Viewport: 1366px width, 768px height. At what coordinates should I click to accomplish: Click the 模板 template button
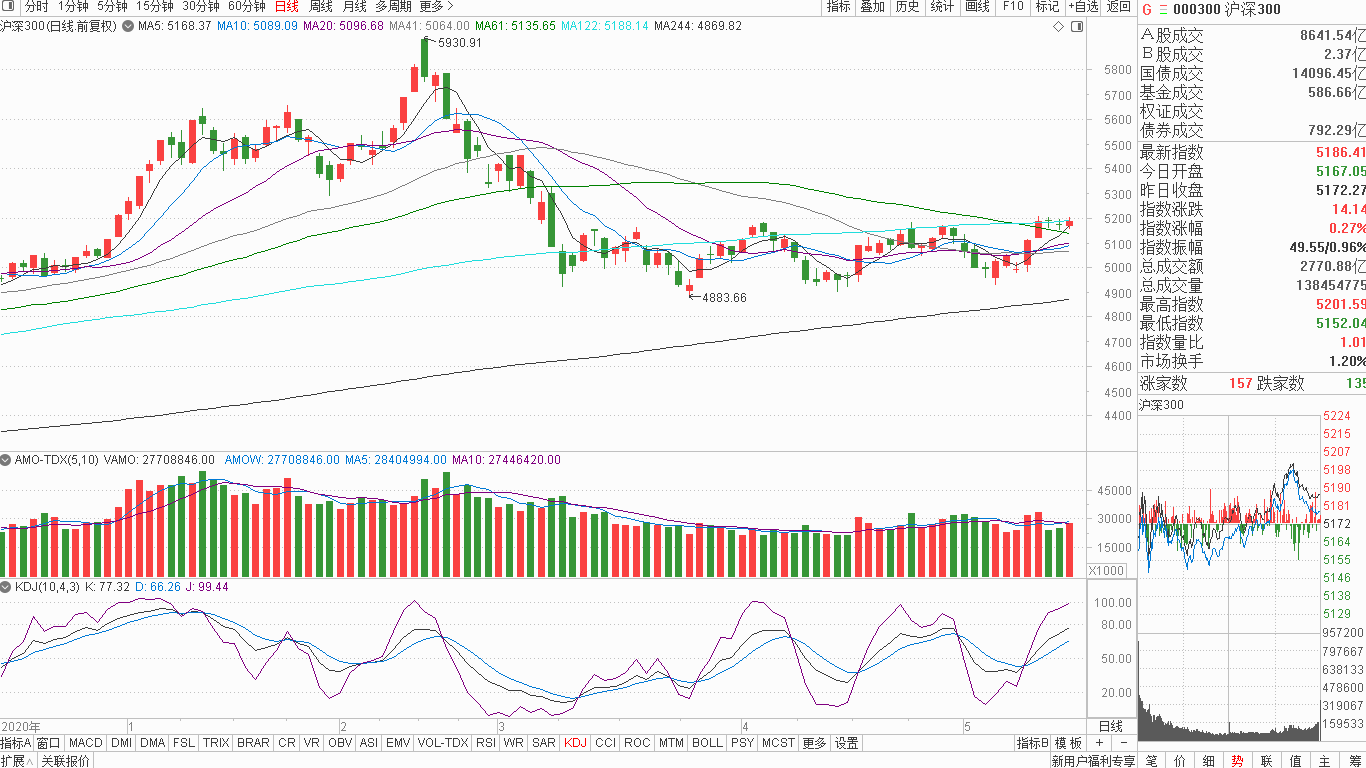pos(1069,743)
